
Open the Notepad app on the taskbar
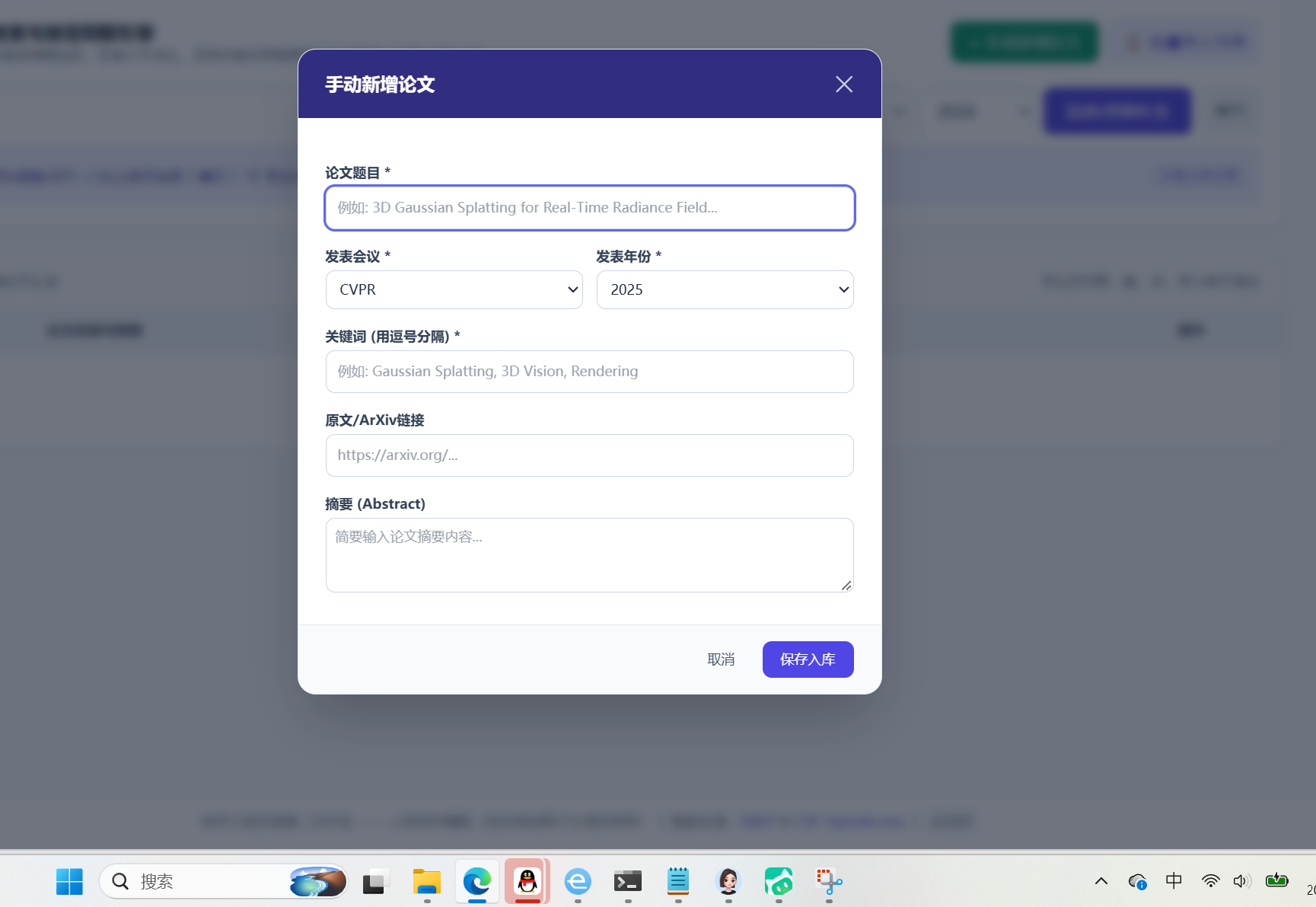[678, 882]
